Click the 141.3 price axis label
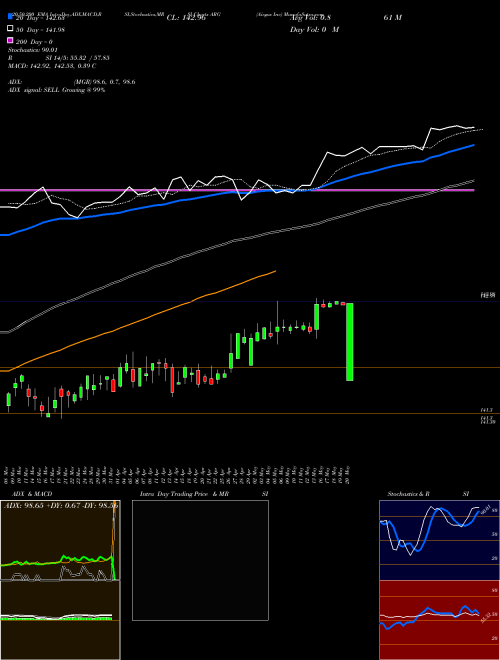 click(487, 410)
